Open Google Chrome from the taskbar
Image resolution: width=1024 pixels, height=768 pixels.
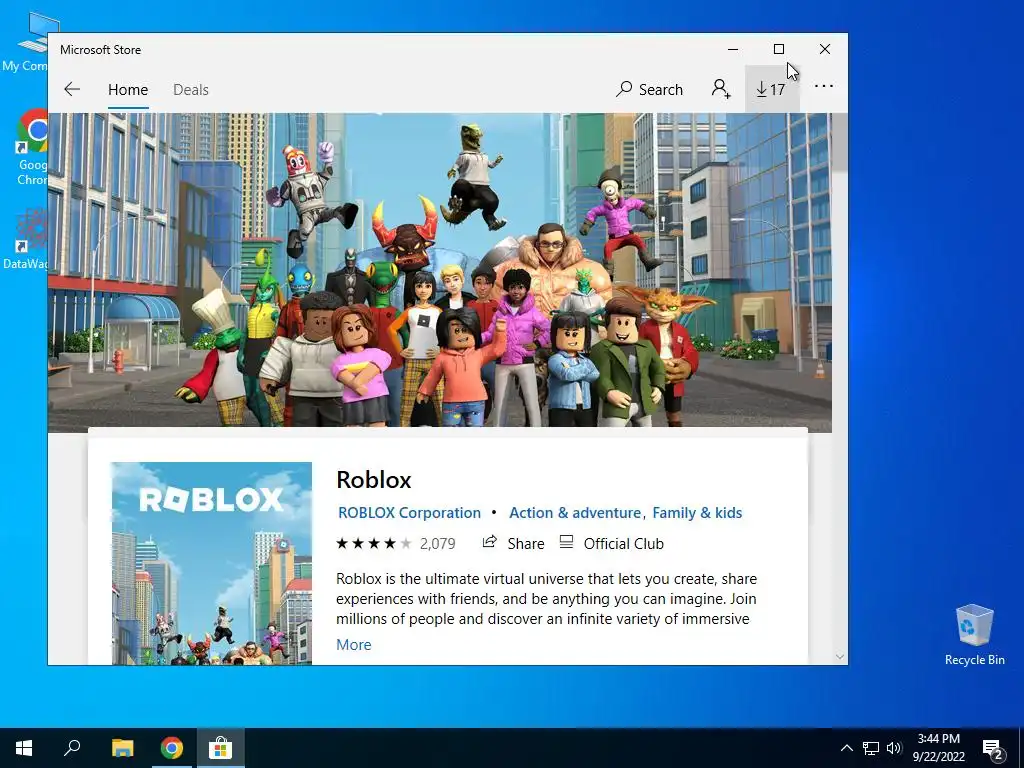pyautogui.click(x=172, y=748)
